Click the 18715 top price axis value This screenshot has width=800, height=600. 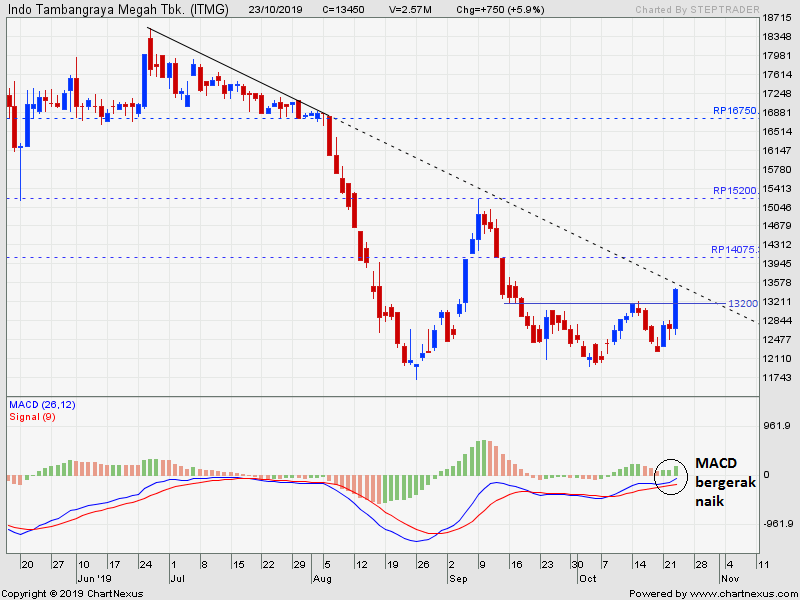point(777,18)
